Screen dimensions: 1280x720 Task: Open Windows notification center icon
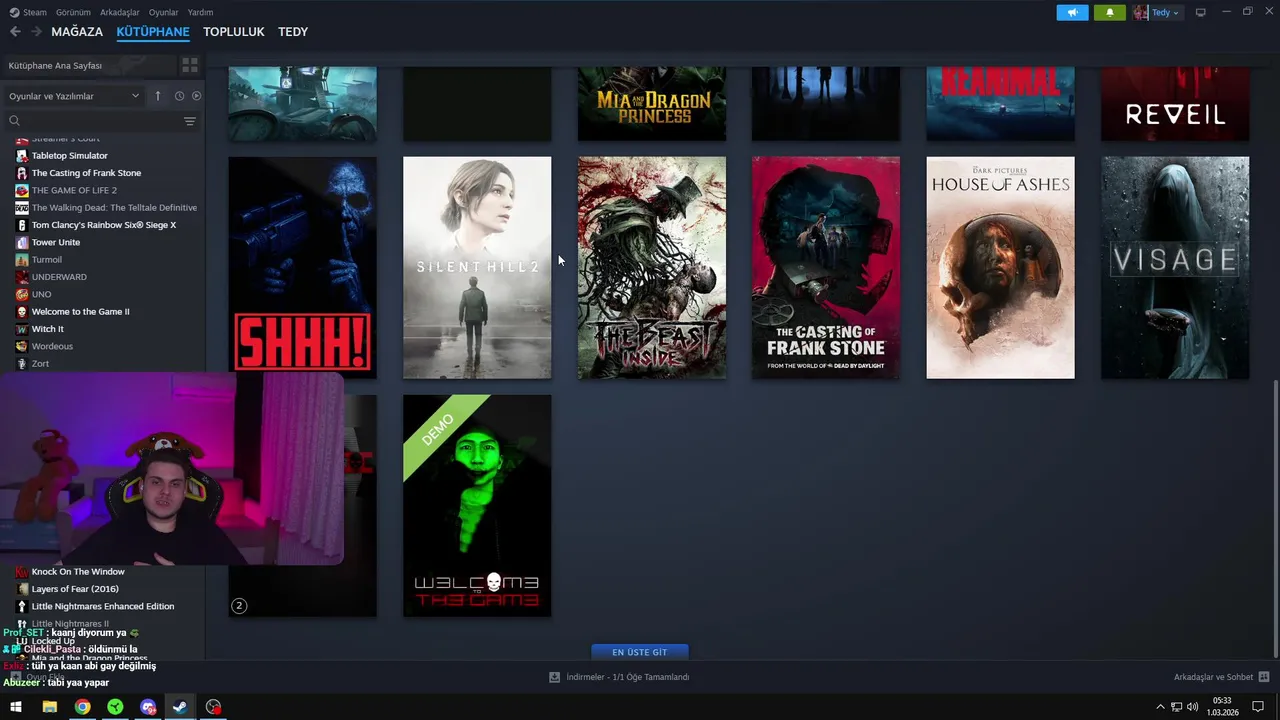pyautogui.click(x=1258, y=707)
